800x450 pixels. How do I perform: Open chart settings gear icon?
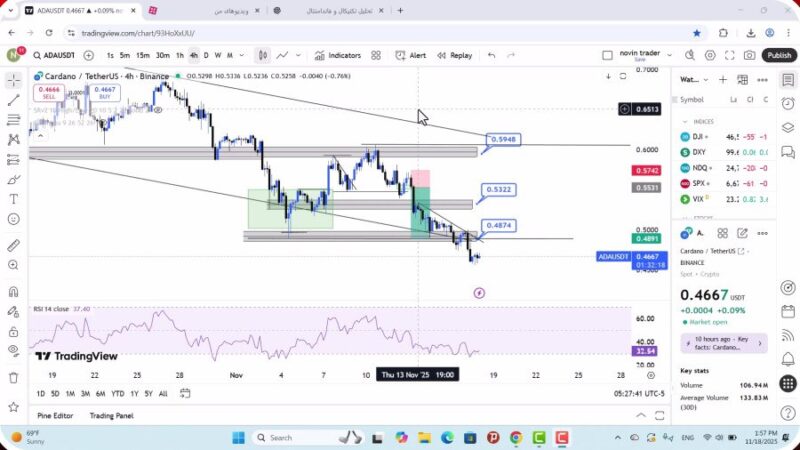click(x=710, y=55)
